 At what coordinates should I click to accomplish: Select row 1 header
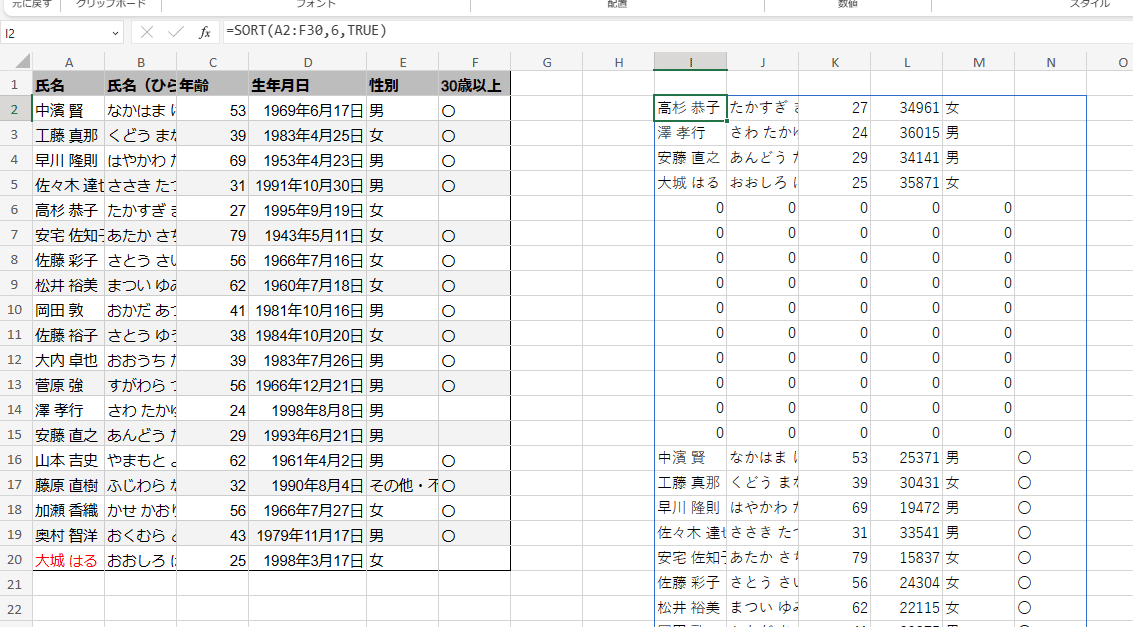click(x=15, y=85)
